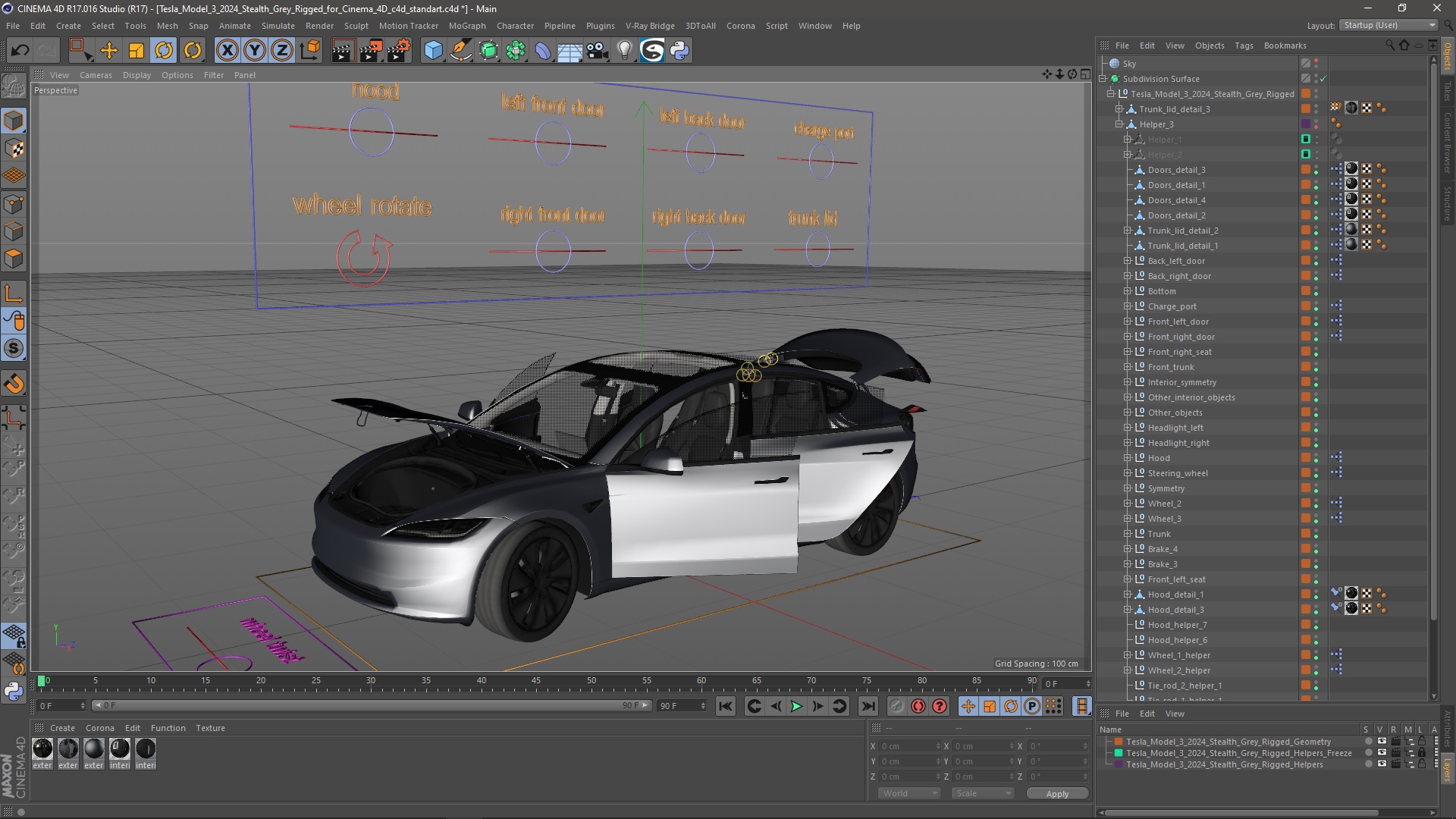Expand the Charge_port object
The width and height of the screenshot is (1456, 819).
tap(1127, 306)
